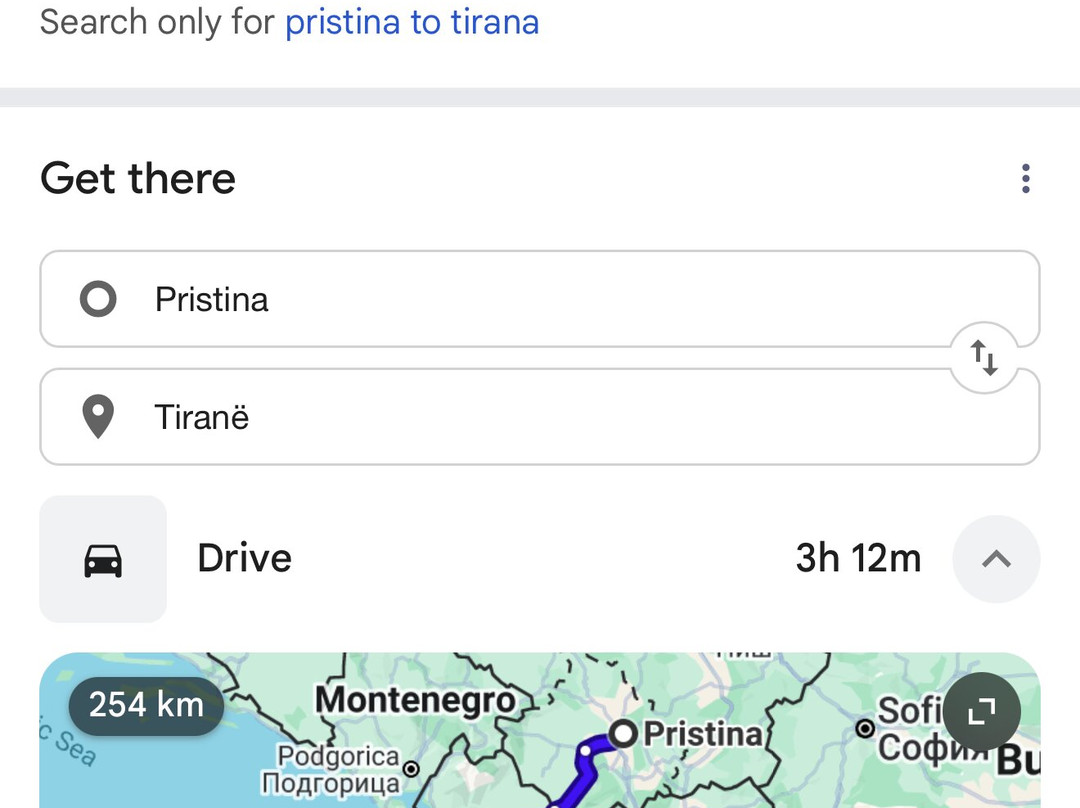1080x808 pixels.
Task: Click the Pristina origin circle icon
Action: click(98, 299)
